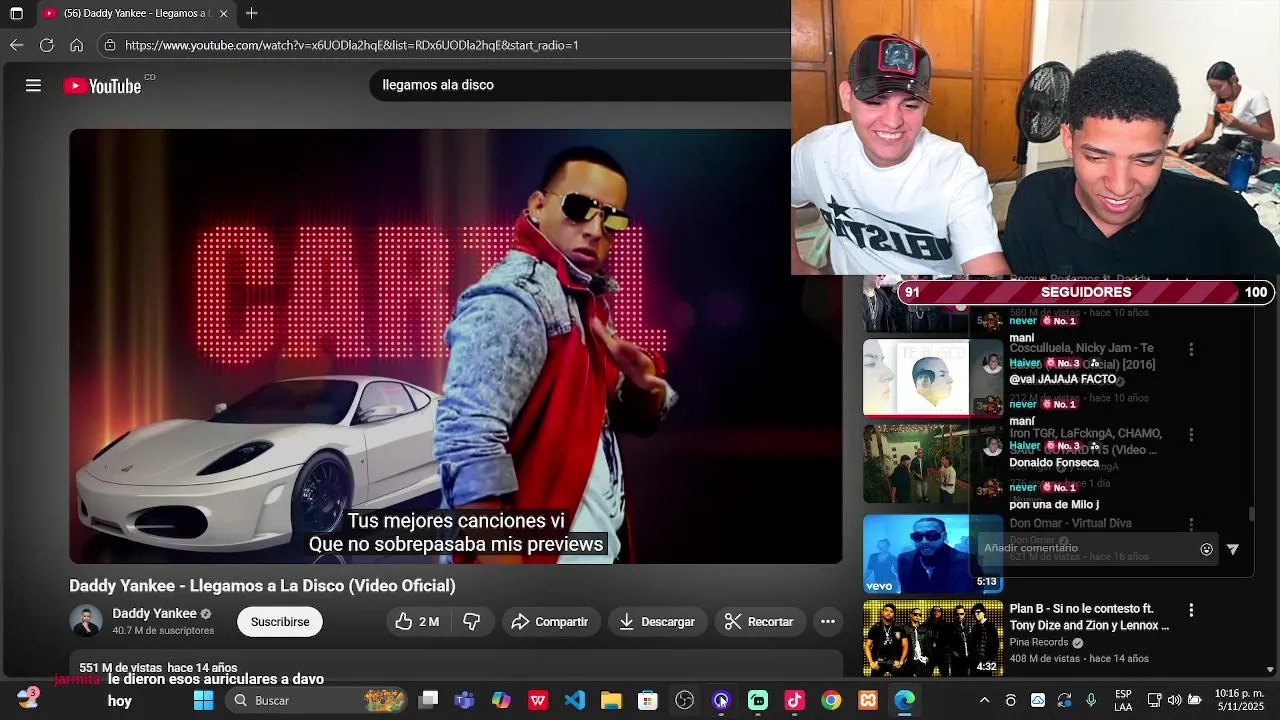
Task: Open options menu for Cosculluela Nicky Jam video
Action: [1191, 349]
